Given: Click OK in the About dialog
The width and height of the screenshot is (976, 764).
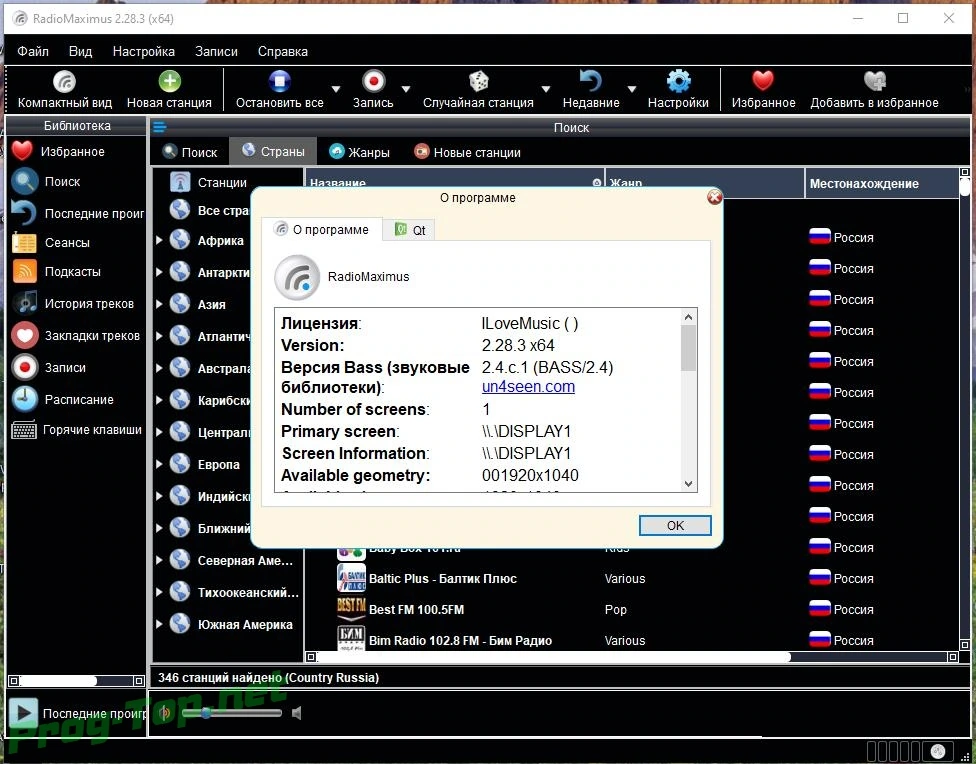Looking at the screenshot, I should (x=675, y=526).
